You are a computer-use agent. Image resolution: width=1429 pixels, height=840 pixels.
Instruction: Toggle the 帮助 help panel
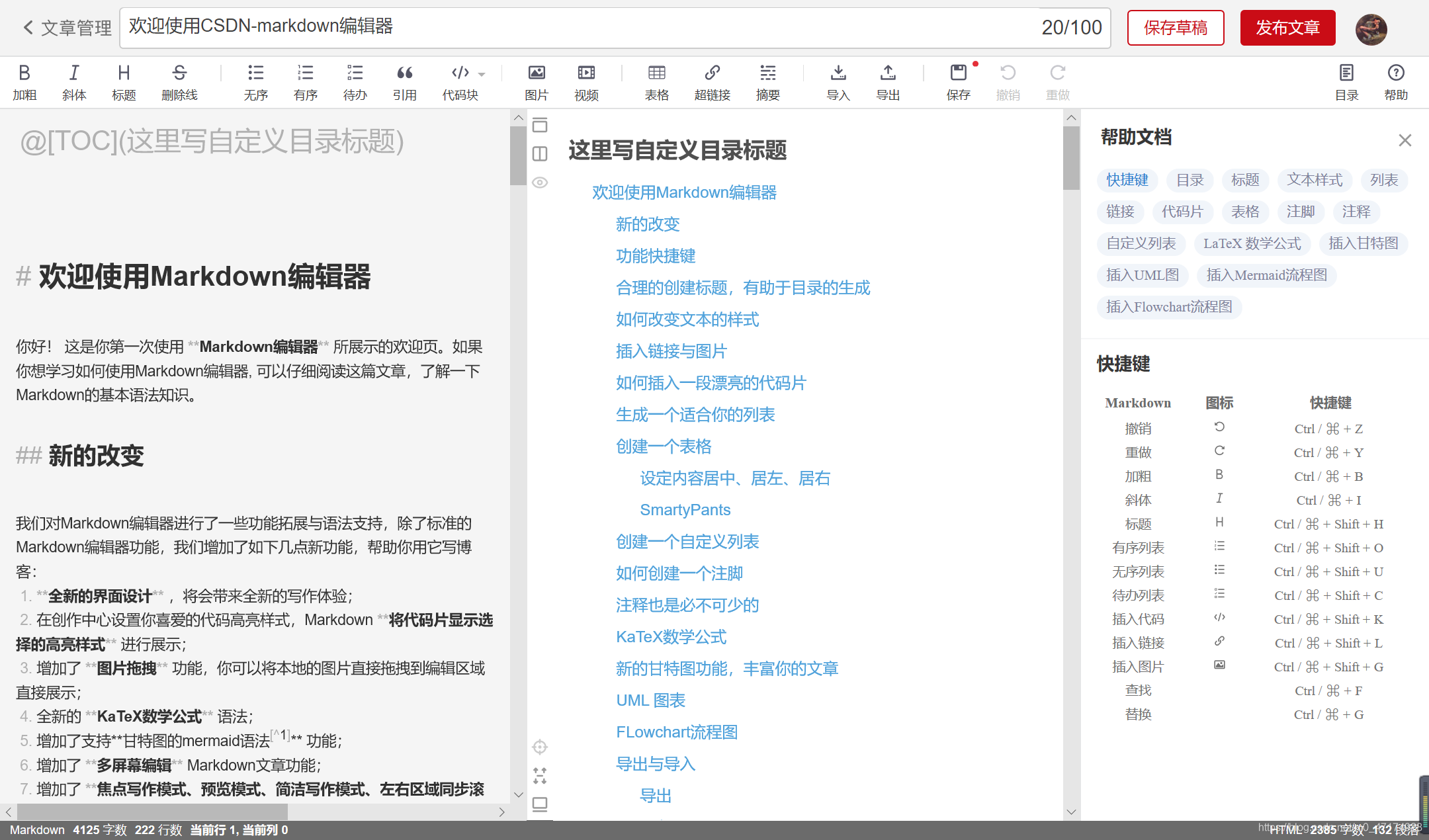[1396, 82]
